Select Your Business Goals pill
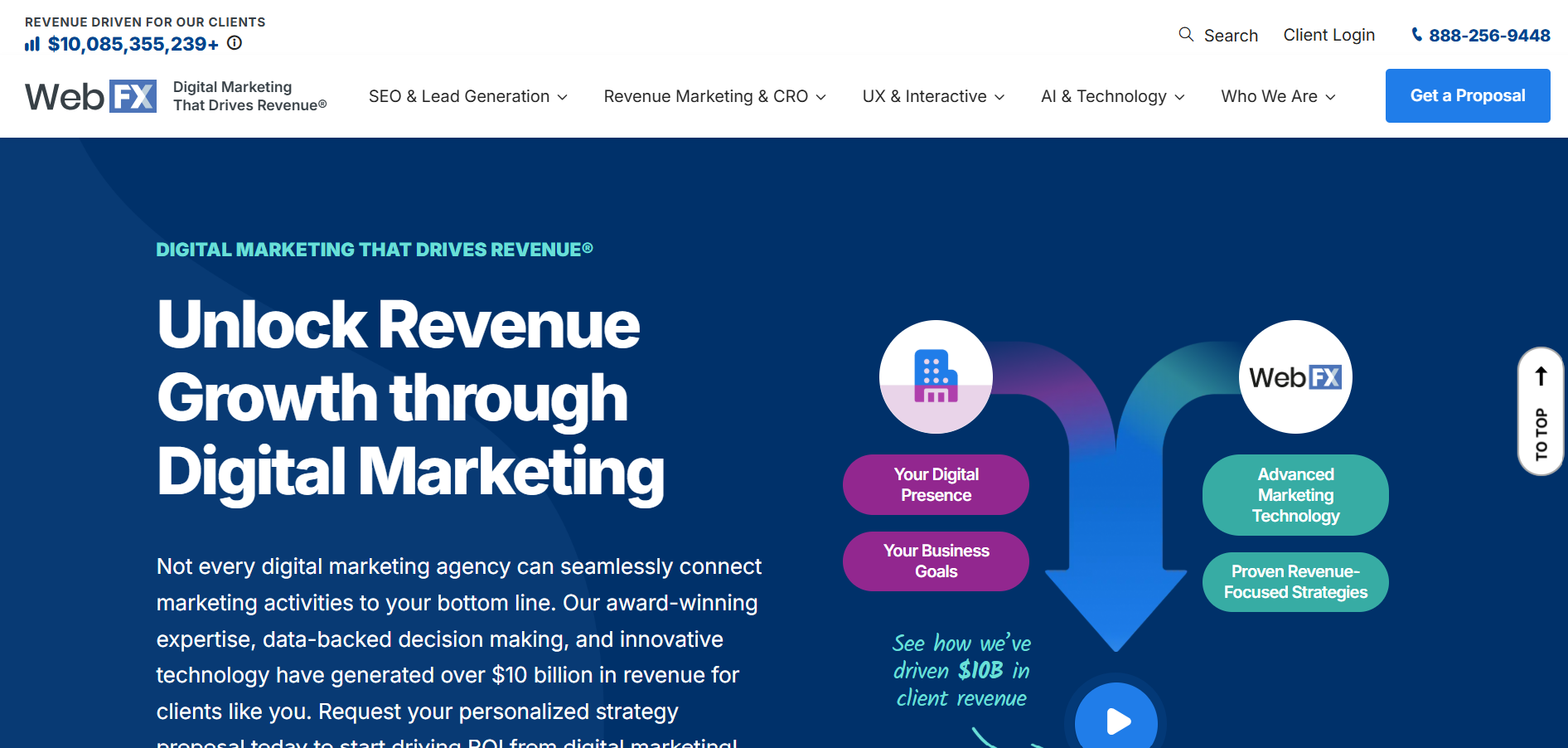Screen dimensions: 1568x748 tap(936, 561)
